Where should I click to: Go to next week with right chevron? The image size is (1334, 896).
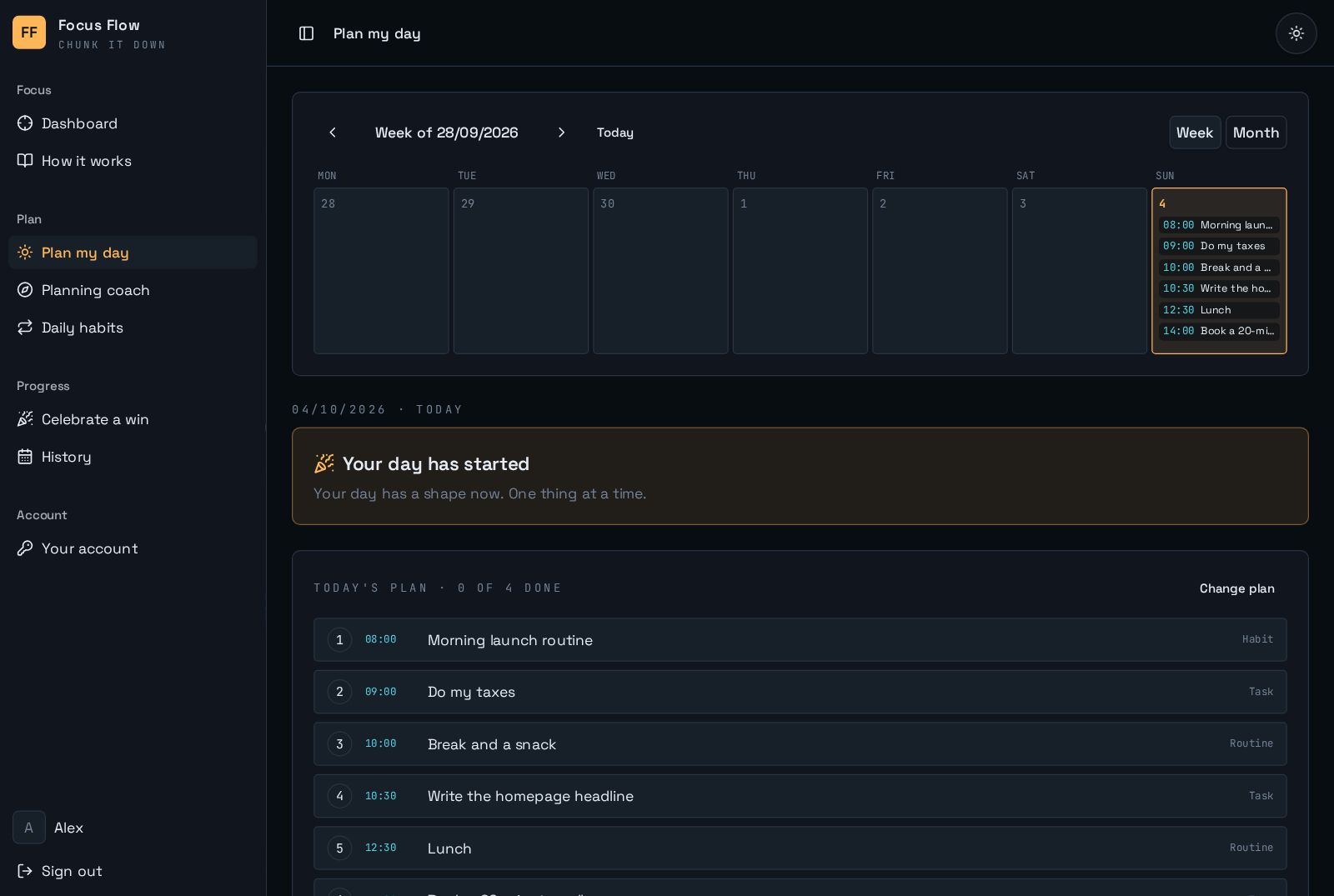point(561,133)
